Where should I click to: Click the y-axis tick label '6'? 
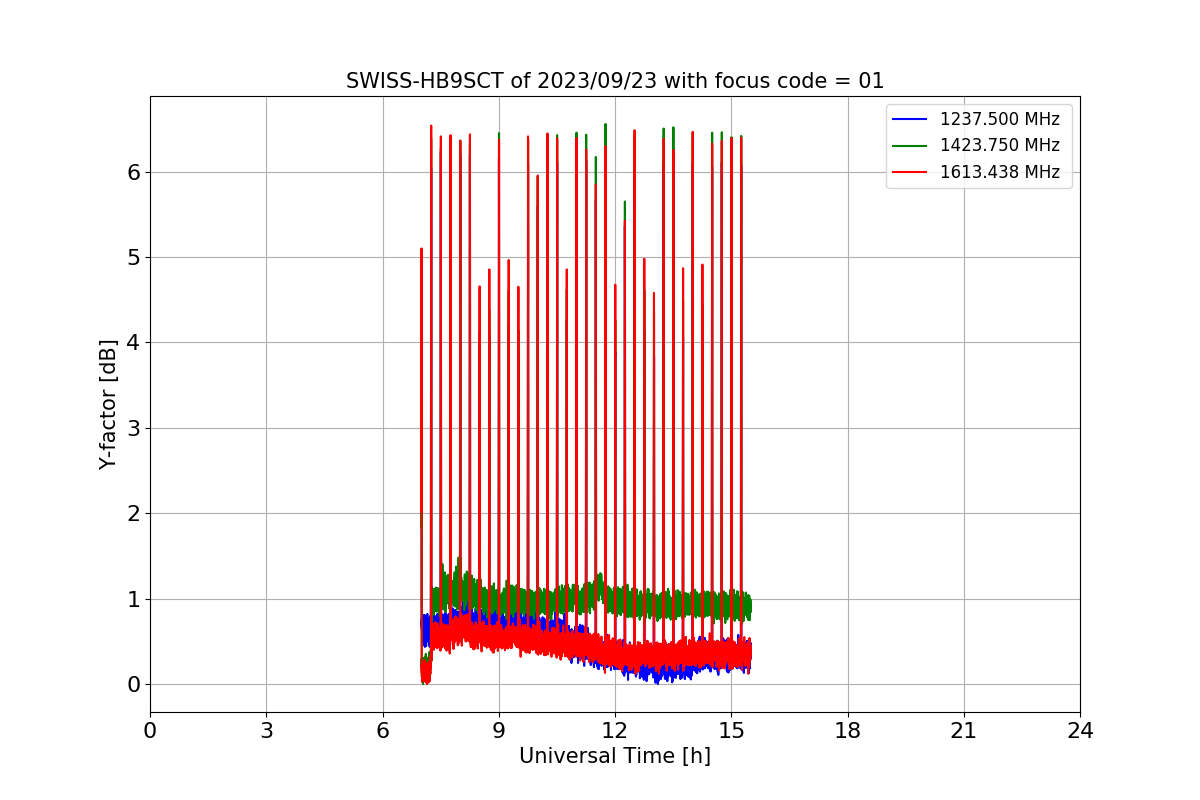[134, 172]
